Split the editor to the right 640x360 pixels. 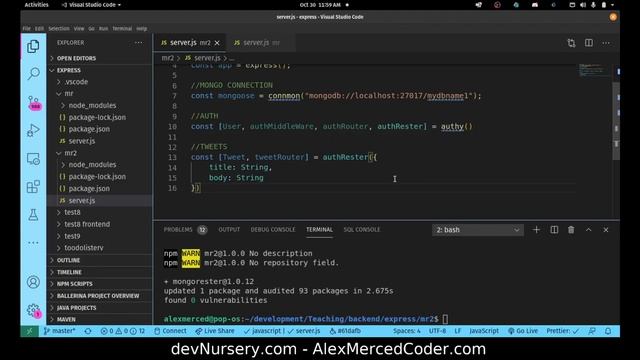589,43
